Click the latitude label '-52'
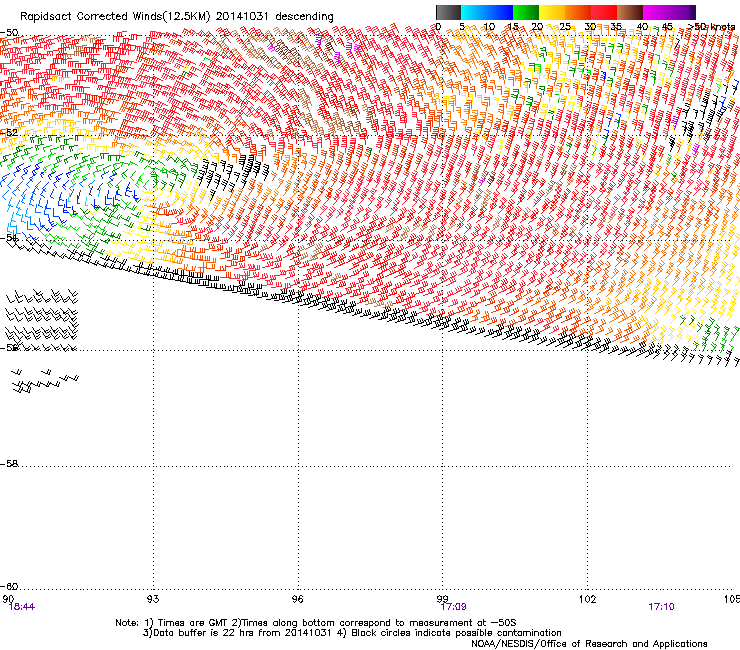Viewport: 740px width, 650px height. (x=9, y=133)
